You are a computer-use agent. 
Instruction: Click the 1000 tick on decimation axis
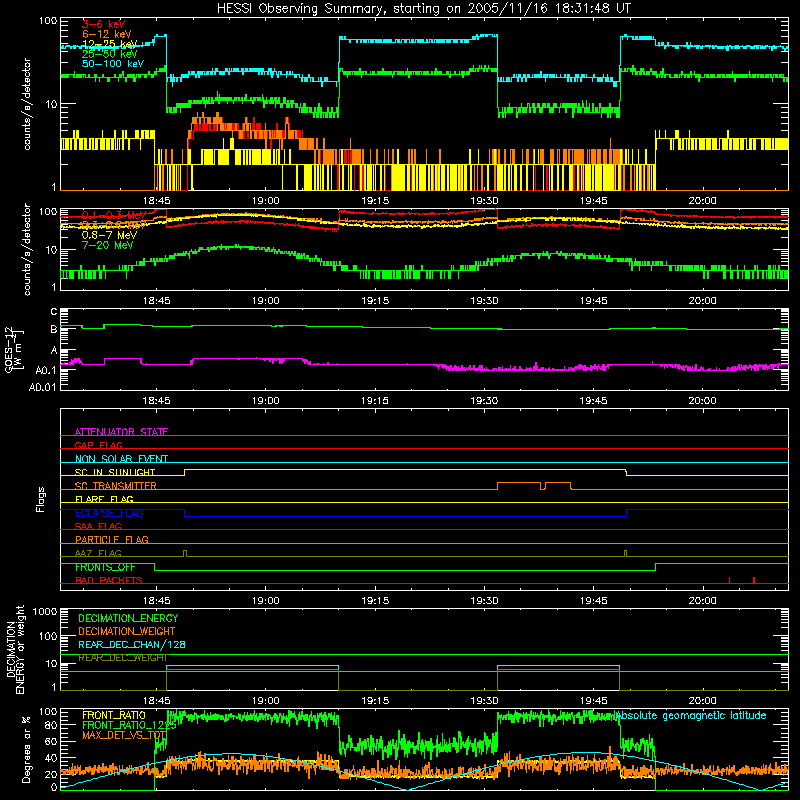(45, 611)
